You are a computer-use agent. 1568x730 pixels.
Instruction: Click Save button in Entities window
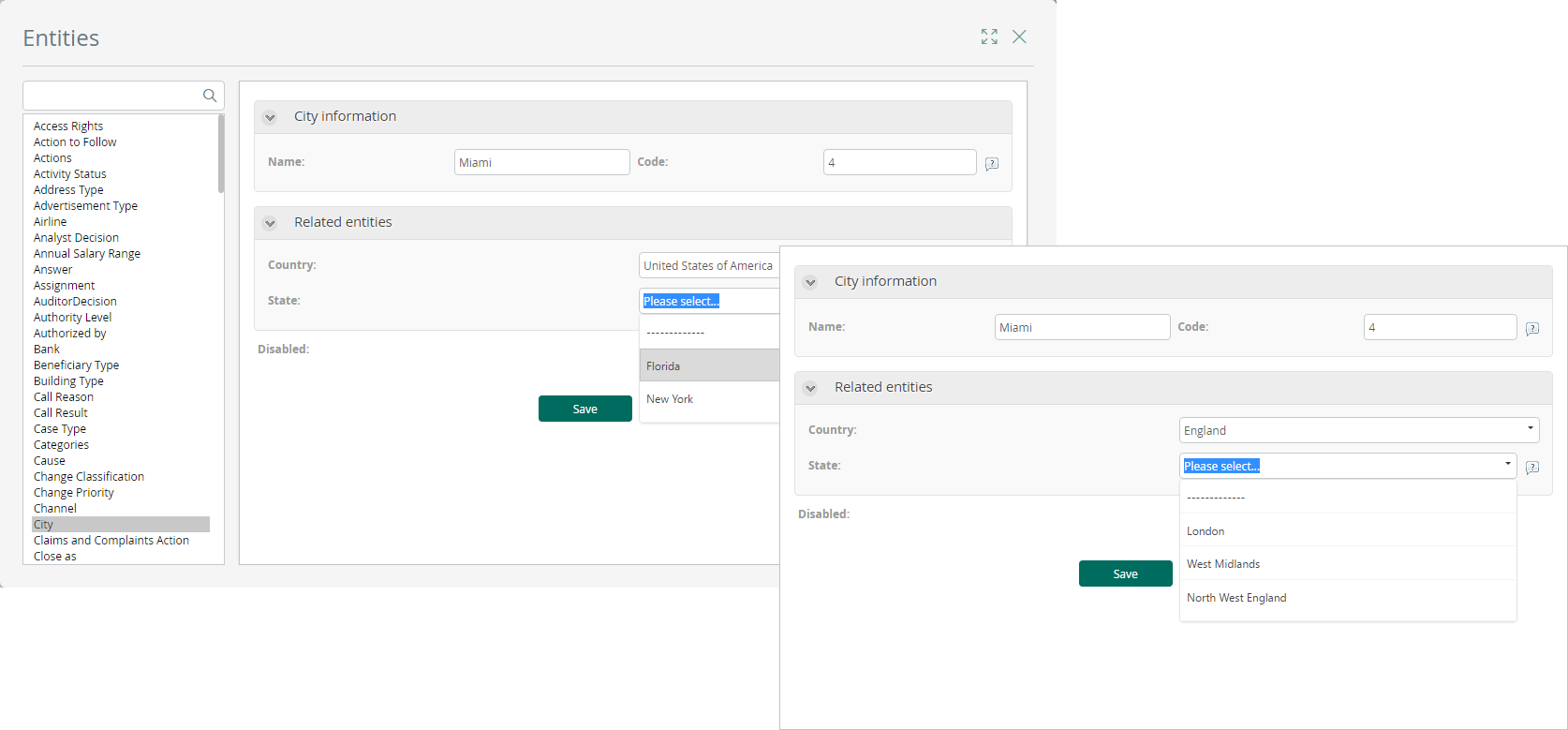click(x=585, y=409)
